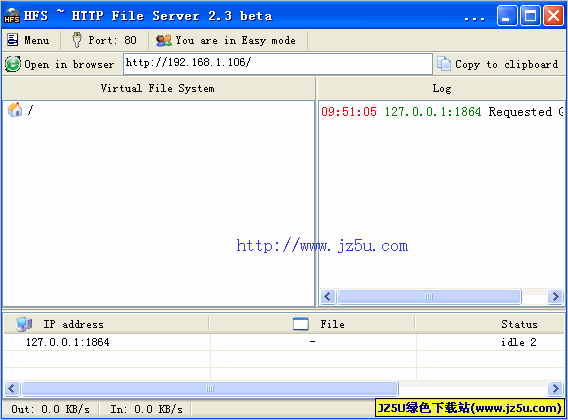The height and width of the screenshot is (420, 568).
Task: Click the Port: 80 button
Action: (105, 40)
